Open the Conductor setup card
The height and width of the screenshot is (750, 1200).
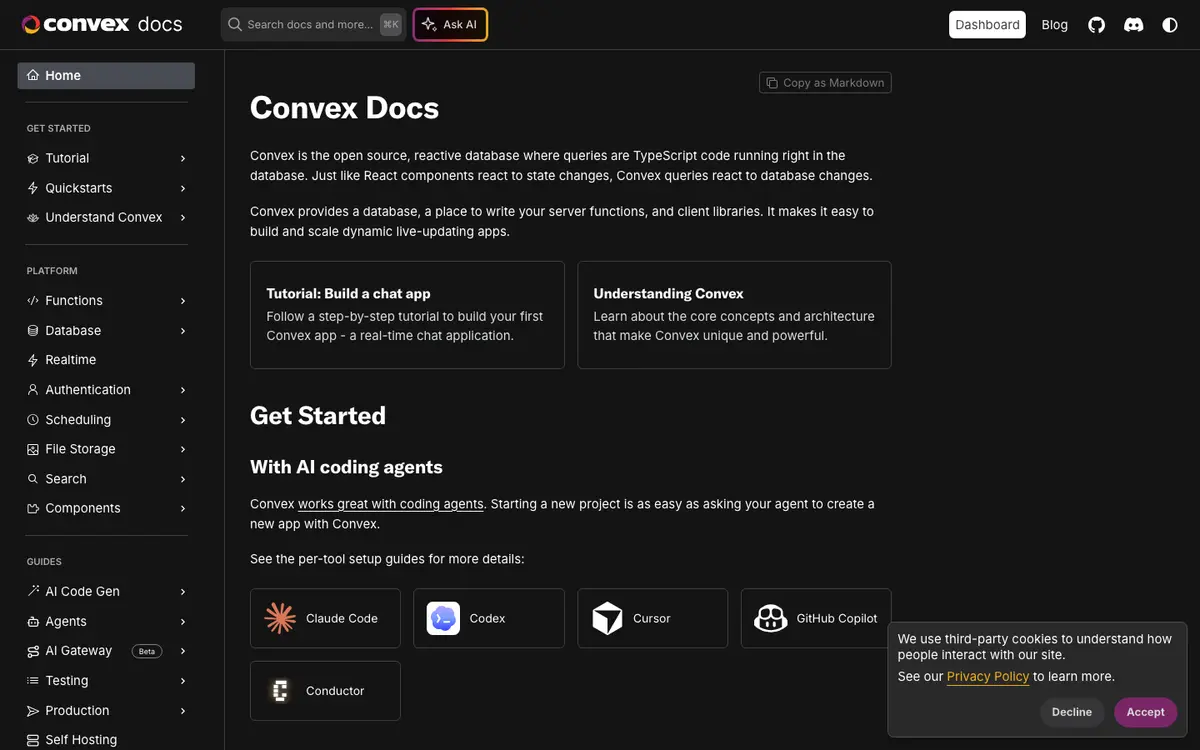coord(325,691)
